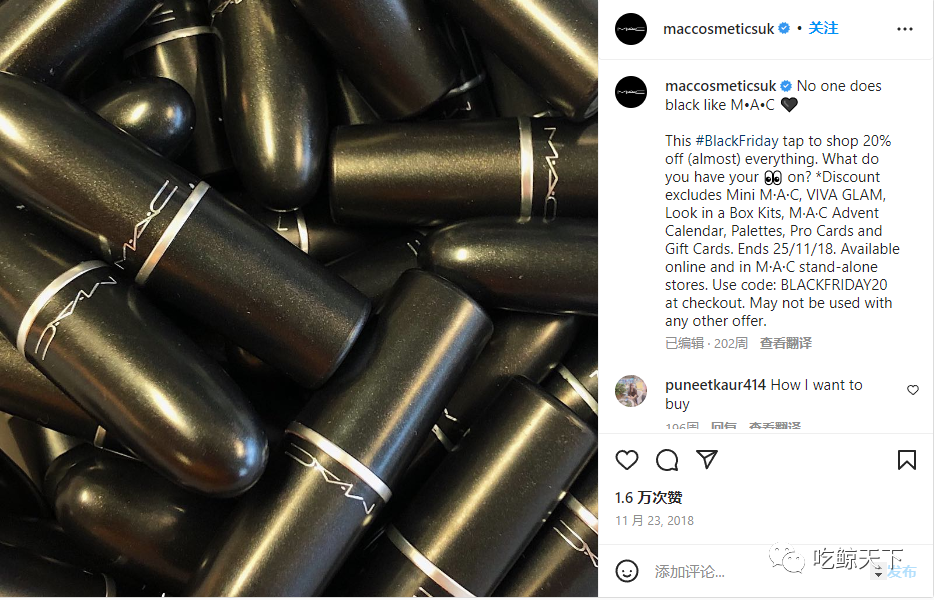934x600 pixels.
Task: Save post with bookmark icon
Action: tap(907, 460)
